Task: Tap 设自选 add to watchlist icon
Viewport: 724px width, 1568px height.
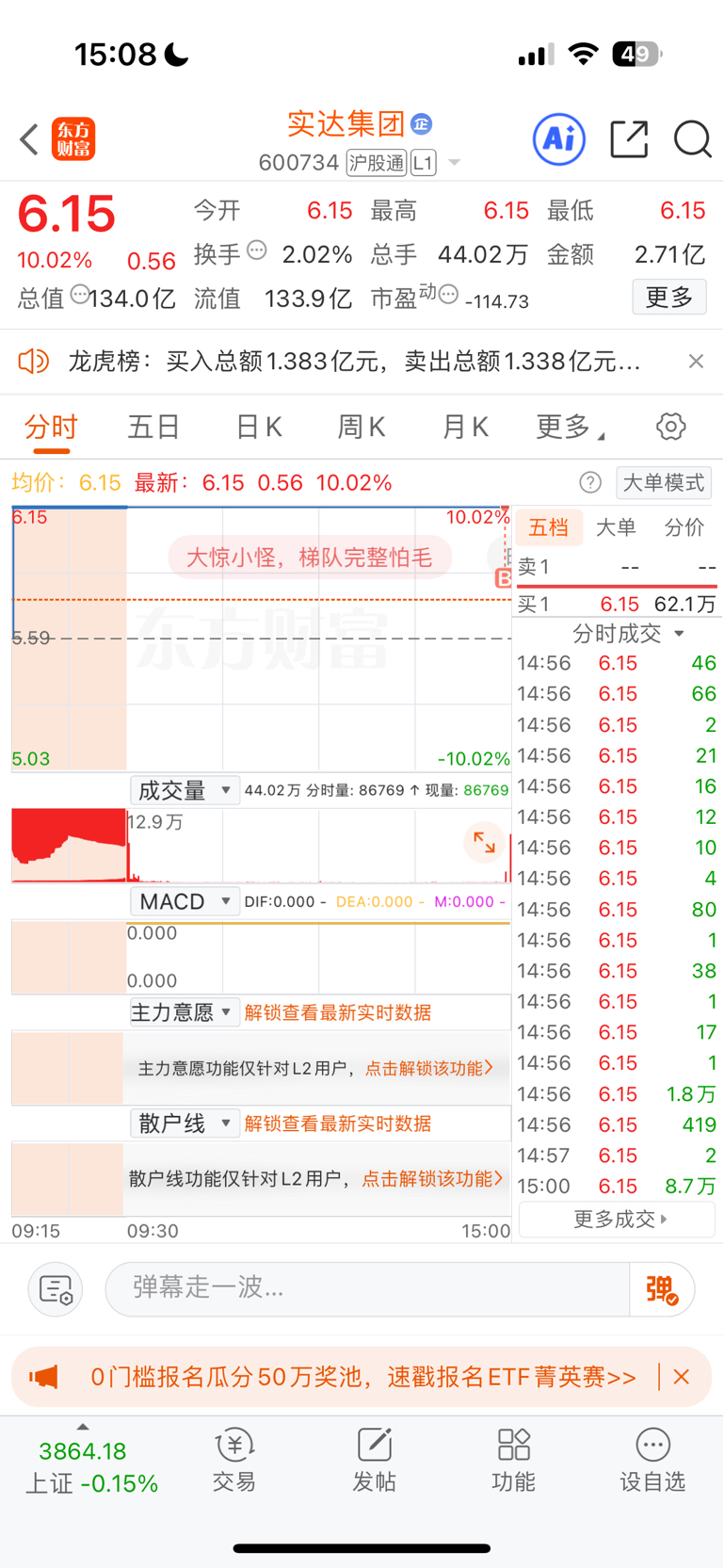Action: pos(652,1460)
